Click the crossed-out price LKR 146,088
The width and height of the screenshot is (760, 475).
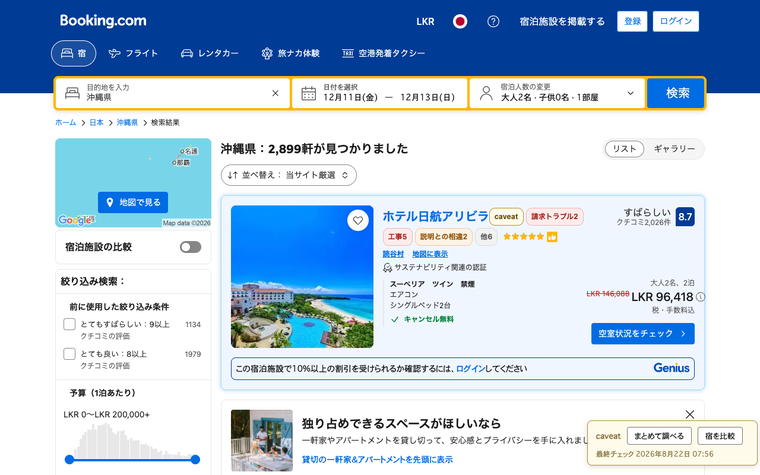coord(607,294)
